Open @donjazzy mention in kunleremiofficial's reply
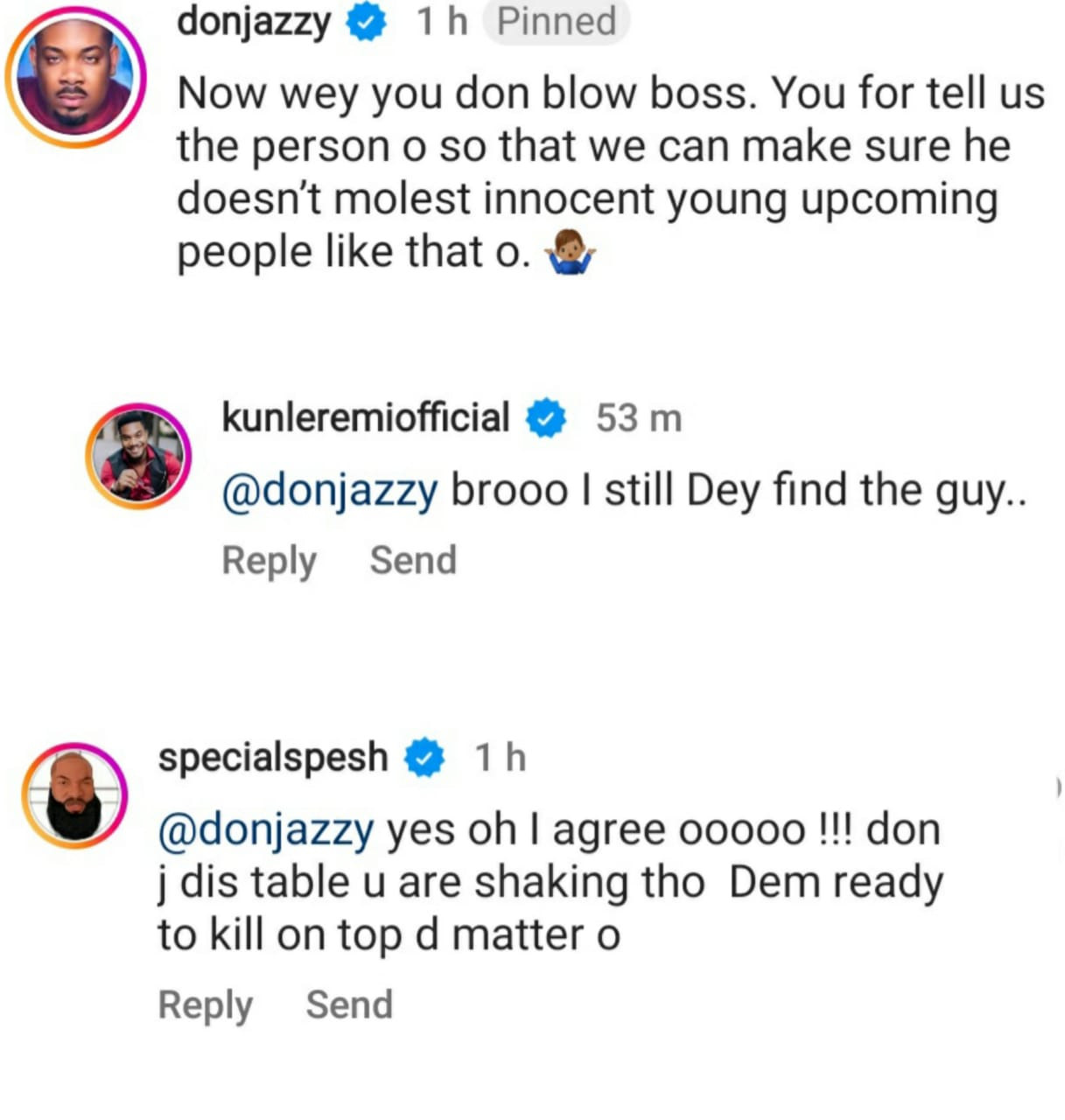The image size is (1065, 1120). coord(330,491)
